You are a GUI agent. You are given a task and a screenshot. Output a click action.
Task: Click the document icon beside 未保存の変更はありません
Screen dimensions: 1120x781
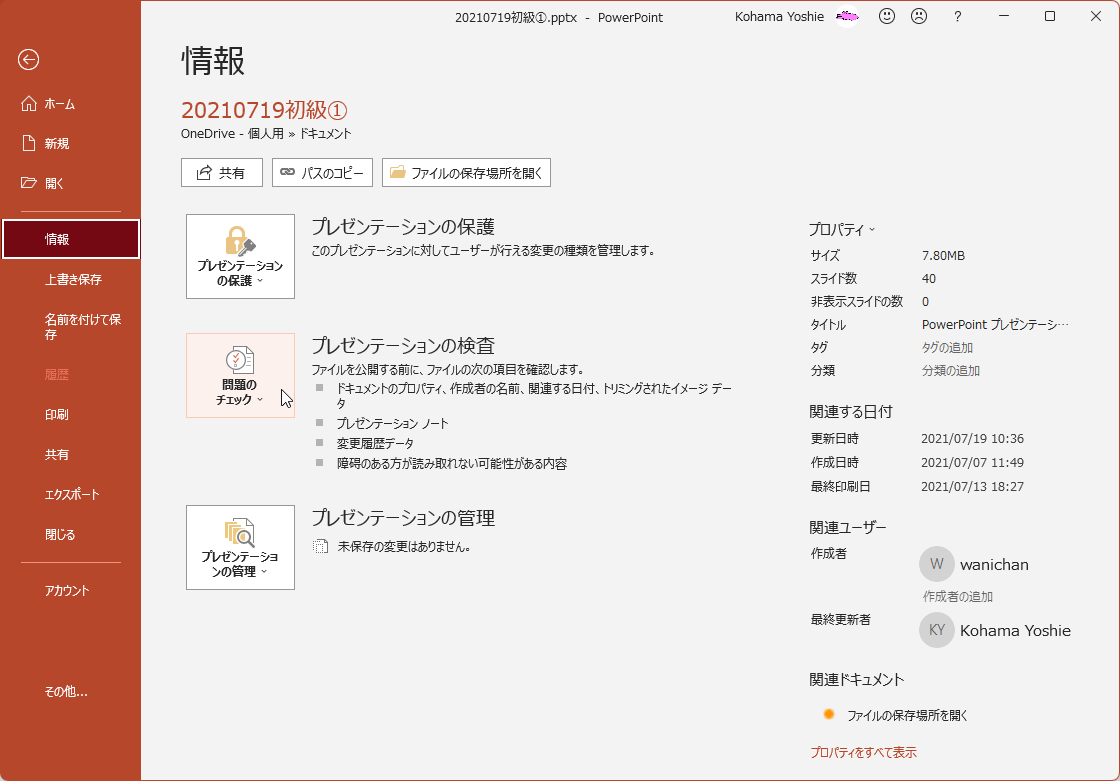pos(321,547)
